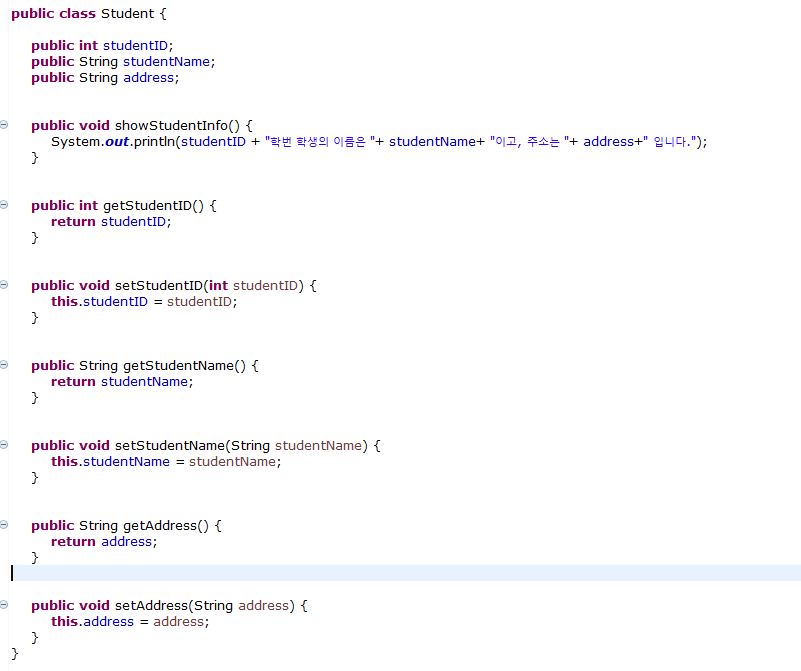Click showStudentInfo method name

click(x=171, y=126)
